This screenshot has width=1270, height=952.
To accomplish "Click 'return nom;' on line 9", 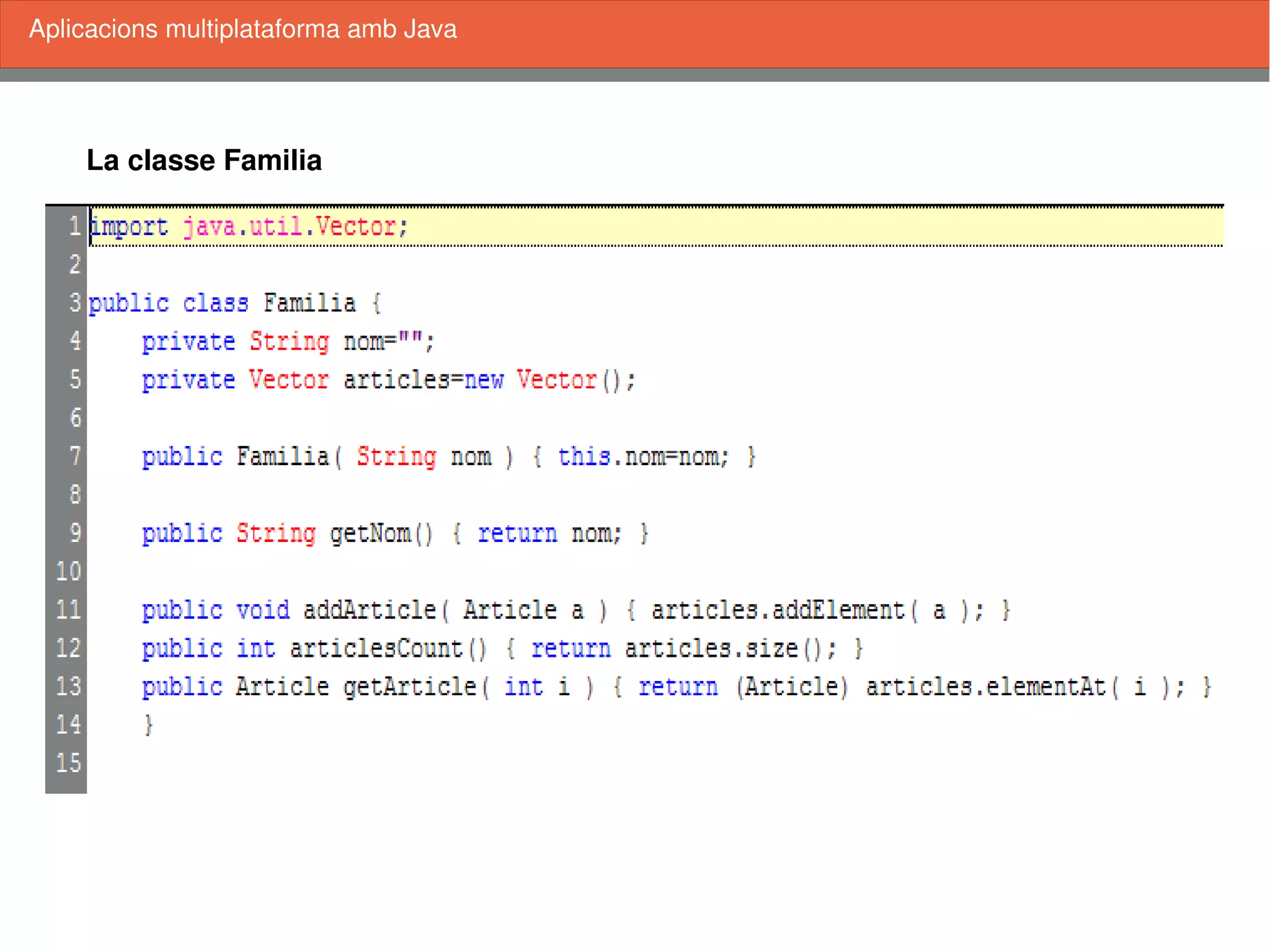I will tap(549, 533).
